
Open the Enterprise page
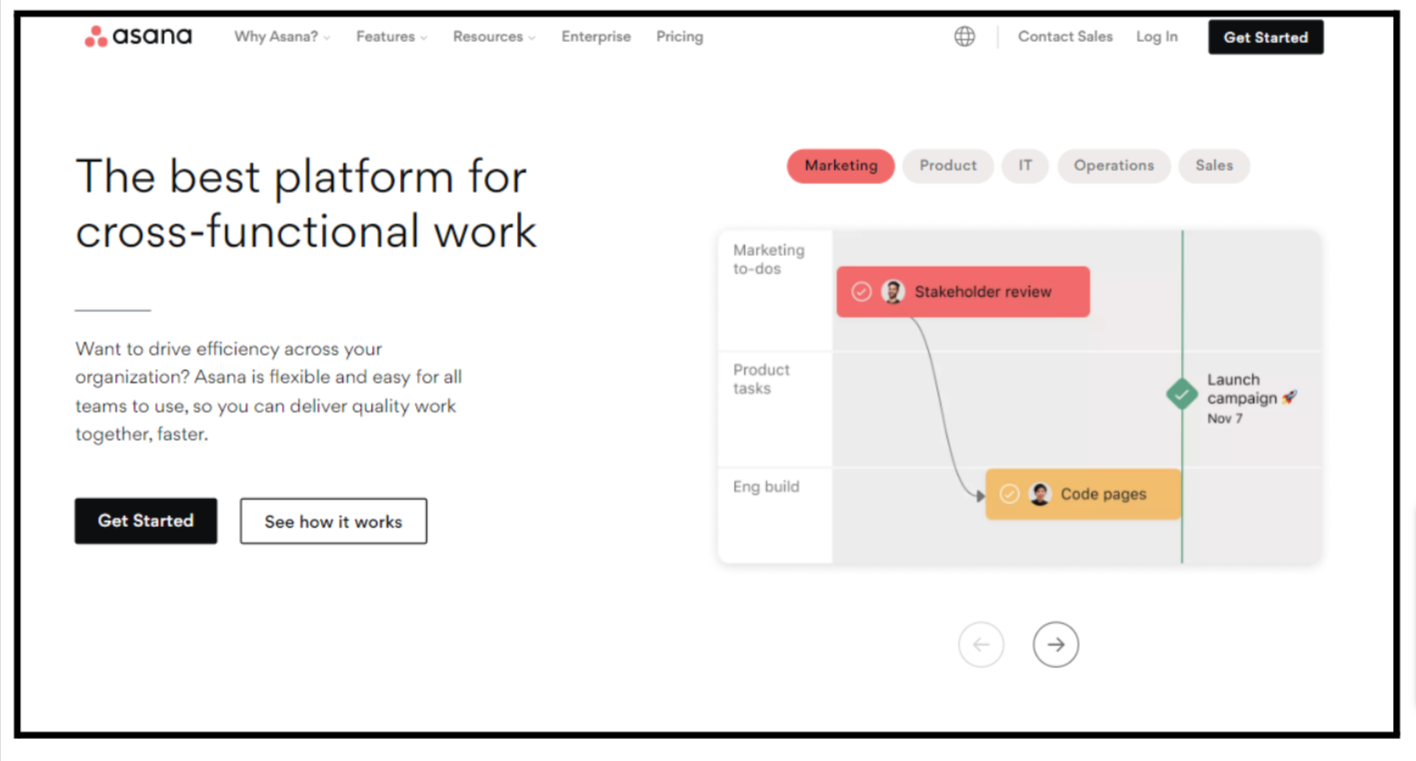596,37
